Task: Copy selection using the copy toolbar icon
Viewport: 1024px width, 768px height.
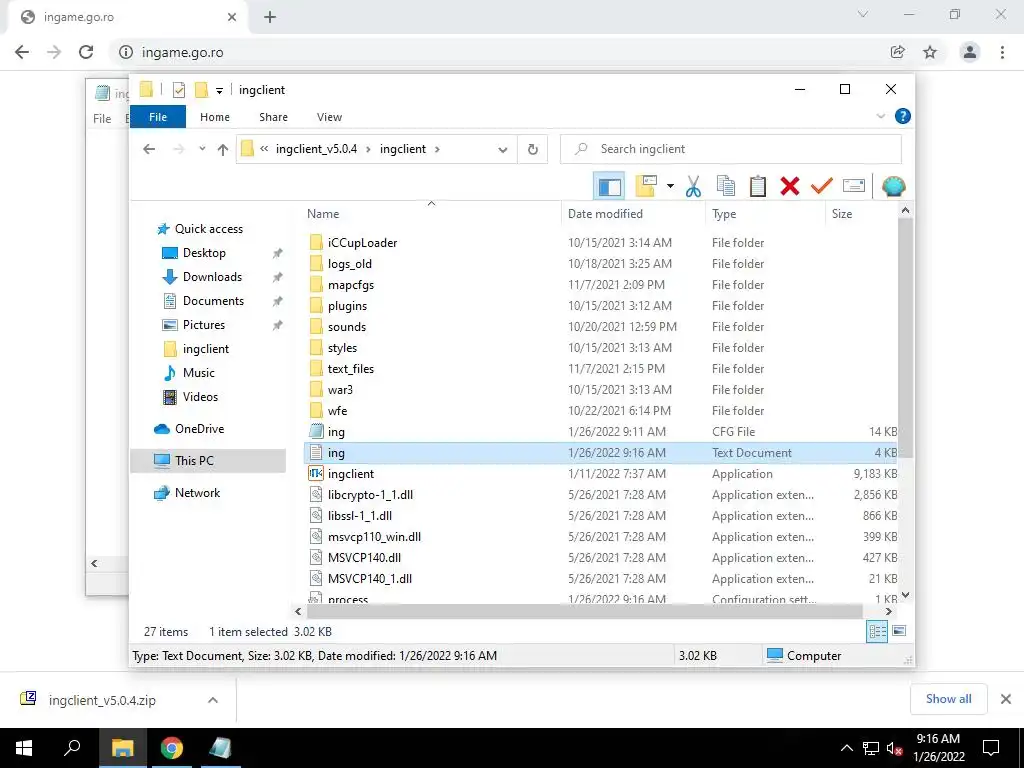Action: click(x=726, y=187)
